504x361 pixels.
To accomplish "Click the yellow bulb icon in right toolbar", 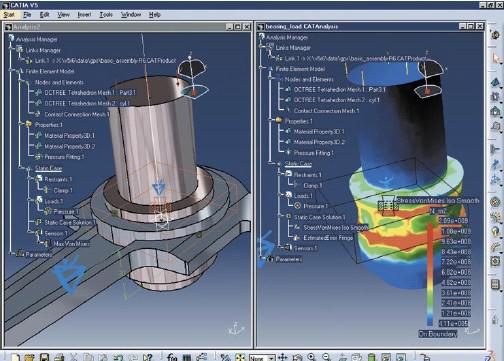I will point(496,232).
